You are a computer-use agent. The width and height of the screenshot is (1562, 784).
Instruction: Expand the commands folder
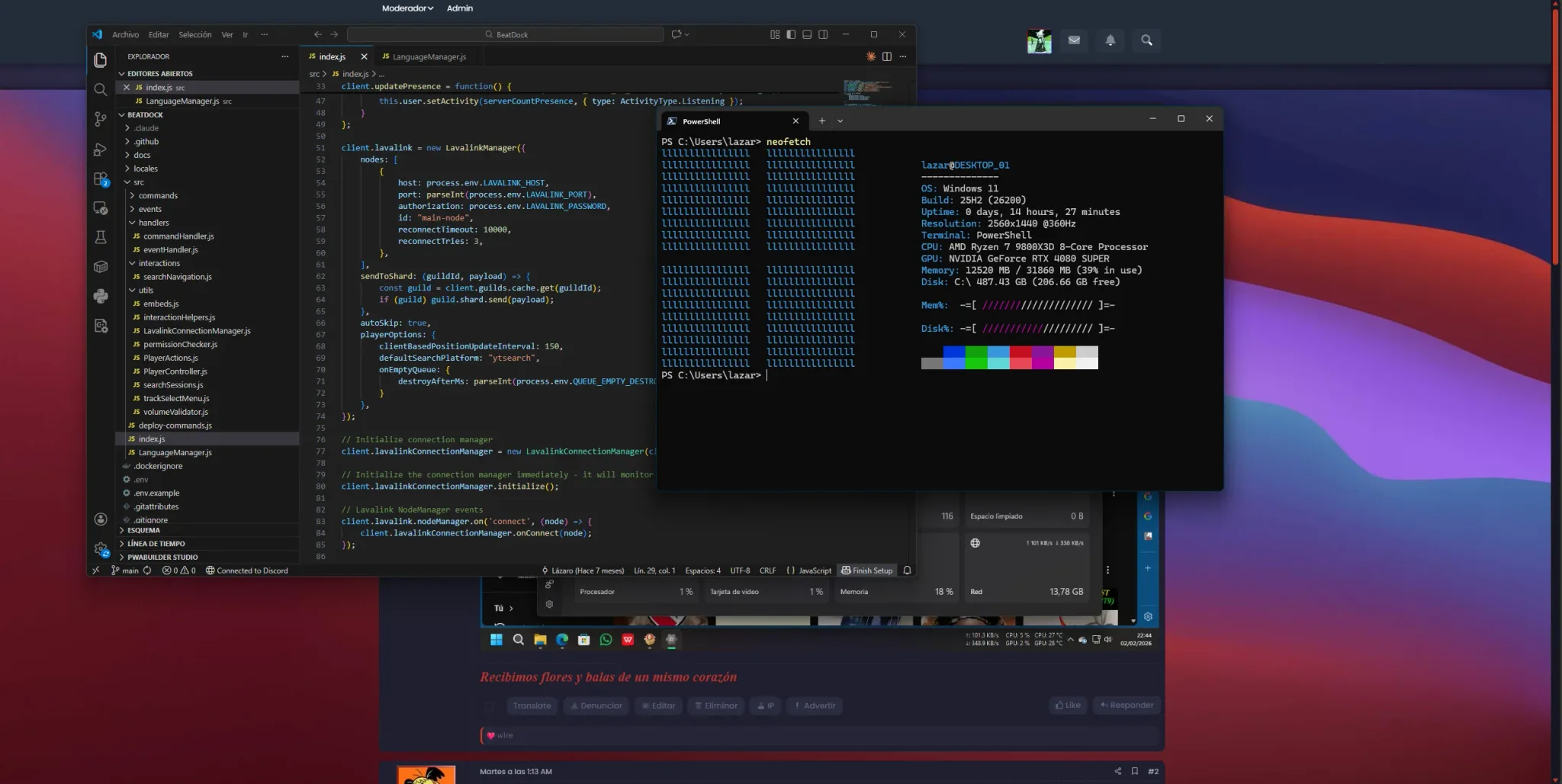[158, 196]
